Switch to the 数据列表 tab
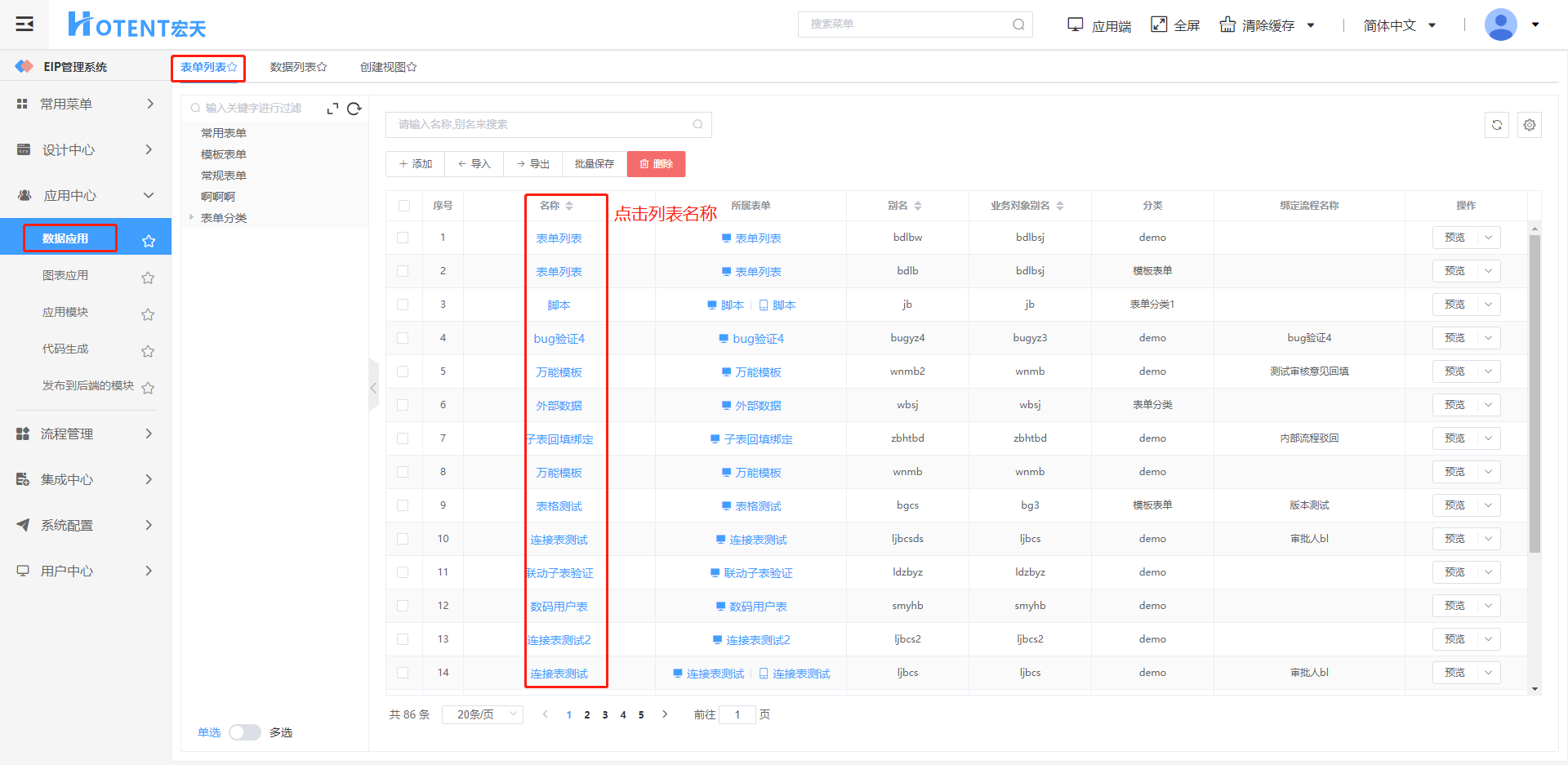This screenshot has height=765, width=1568. pyautogui.click(x=298, y=67)
